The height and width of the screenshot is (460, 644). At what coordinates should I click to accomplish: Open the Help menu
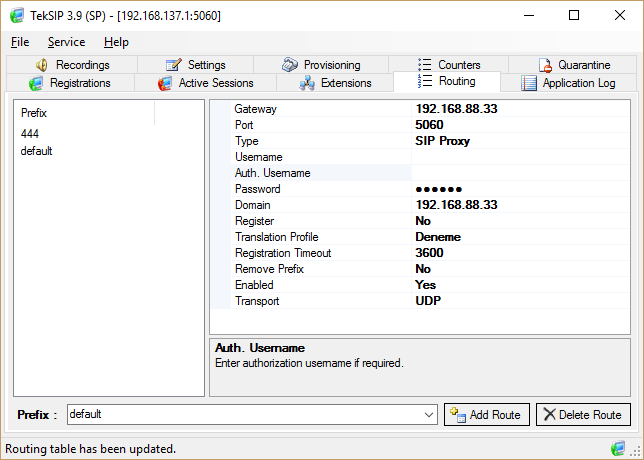pos(116,42)
